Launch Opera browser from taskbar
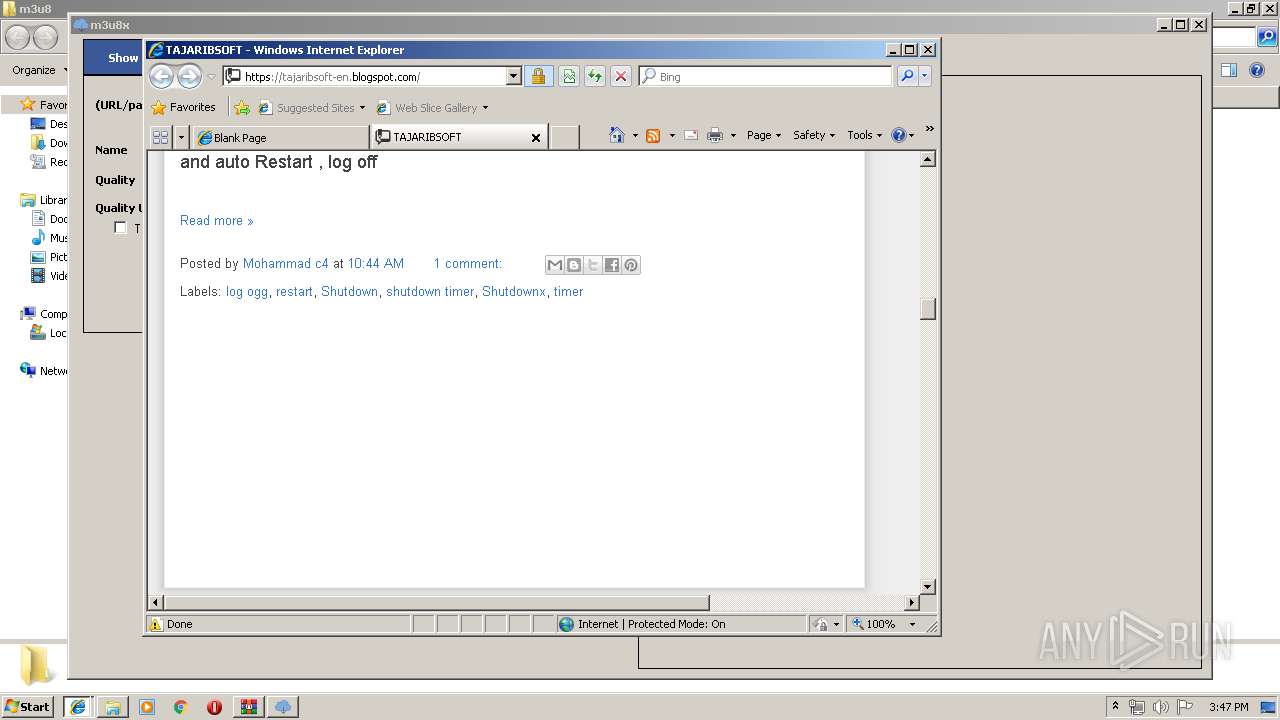 click(214, 707)
